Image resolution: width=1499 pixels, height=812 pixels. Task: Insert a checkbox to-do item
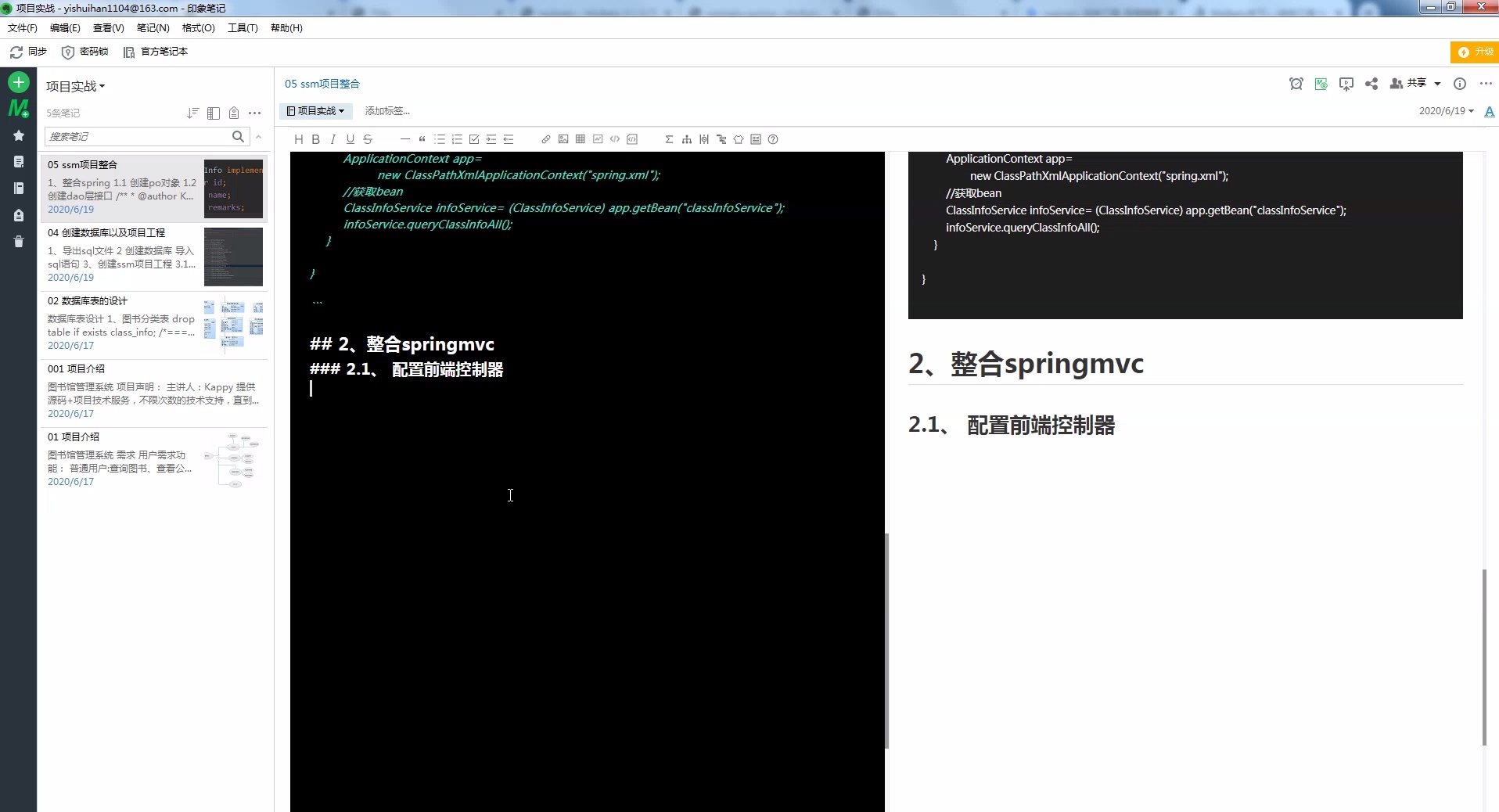[474, 139]
